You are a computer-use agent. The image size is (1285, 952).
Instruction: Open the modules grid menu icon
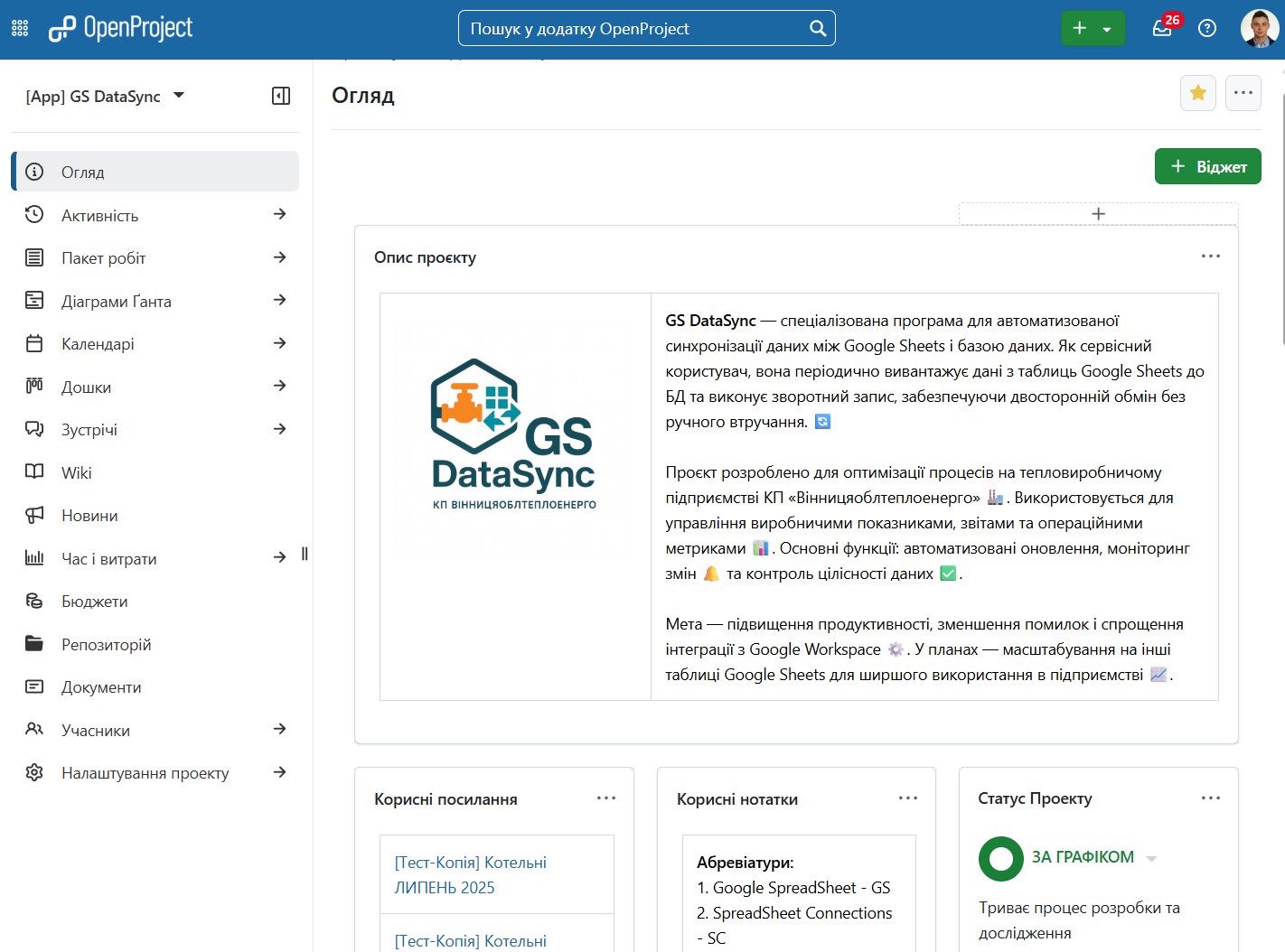click(x=20, y=29)
